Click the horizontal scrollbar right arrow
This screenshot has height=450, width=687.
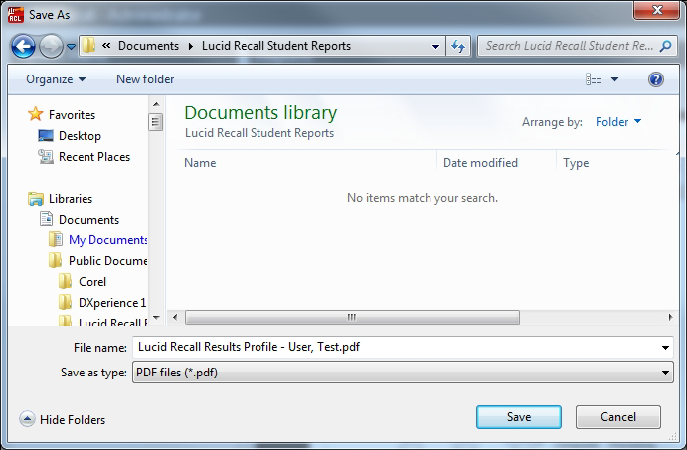(x=670, y=317)
